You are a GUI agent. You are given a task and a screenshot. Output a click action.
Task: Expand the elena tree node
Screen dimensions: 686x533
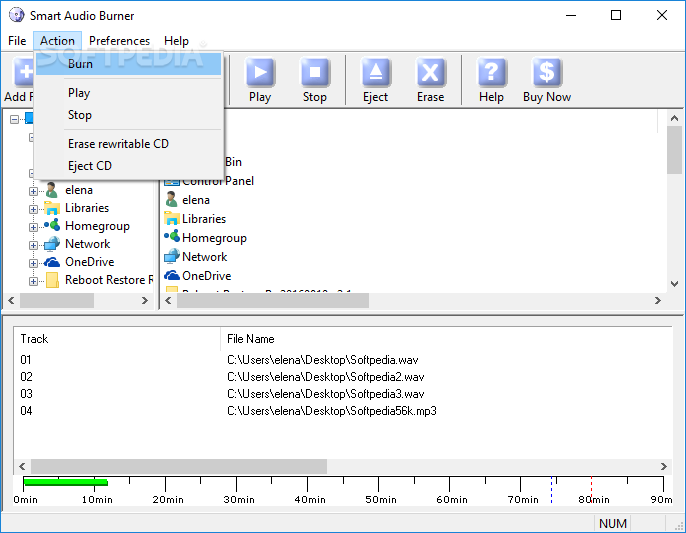[x=33, y=191]
